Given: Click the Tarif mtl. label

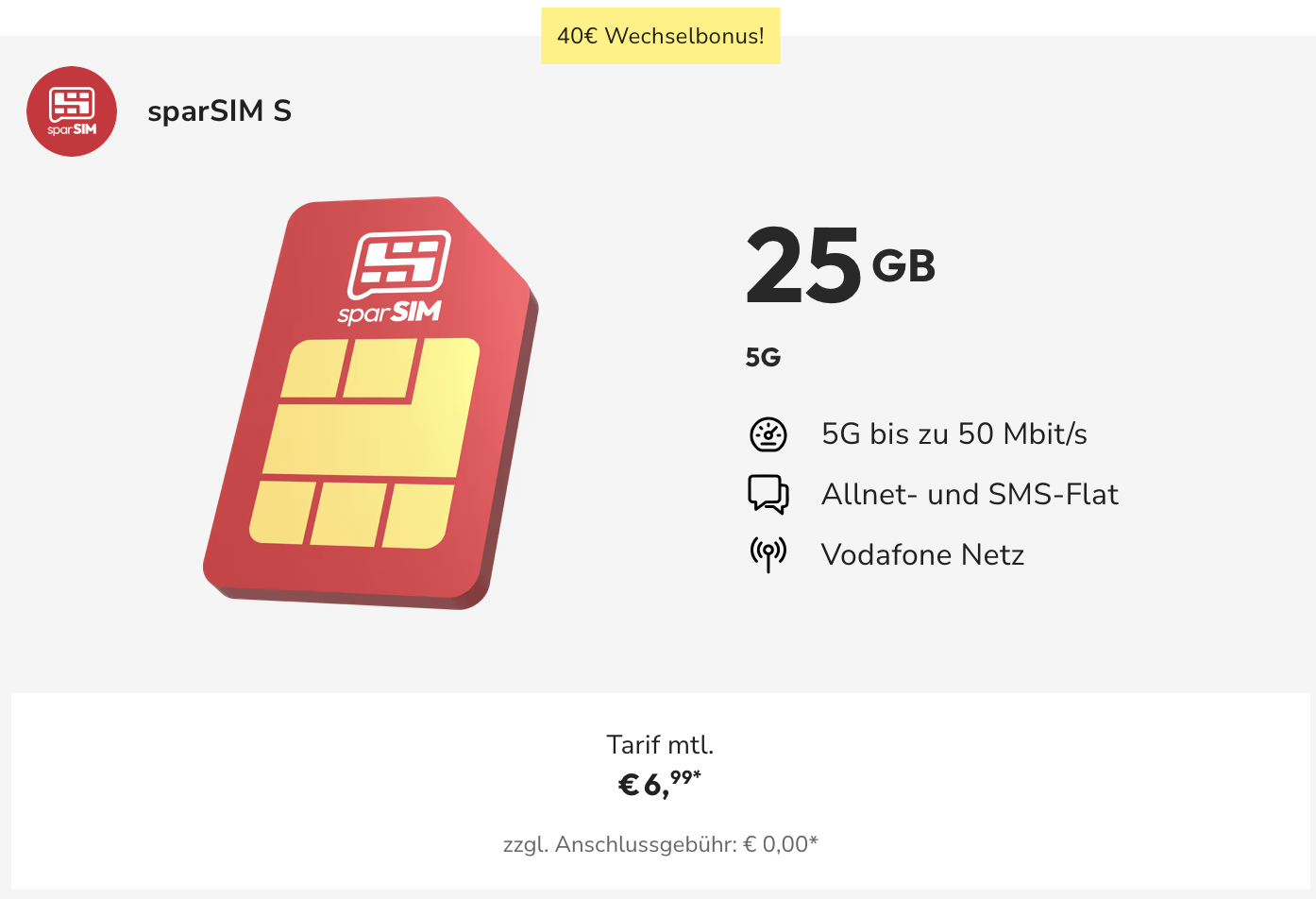Looking at the screenshot, I should pos(660,745).
